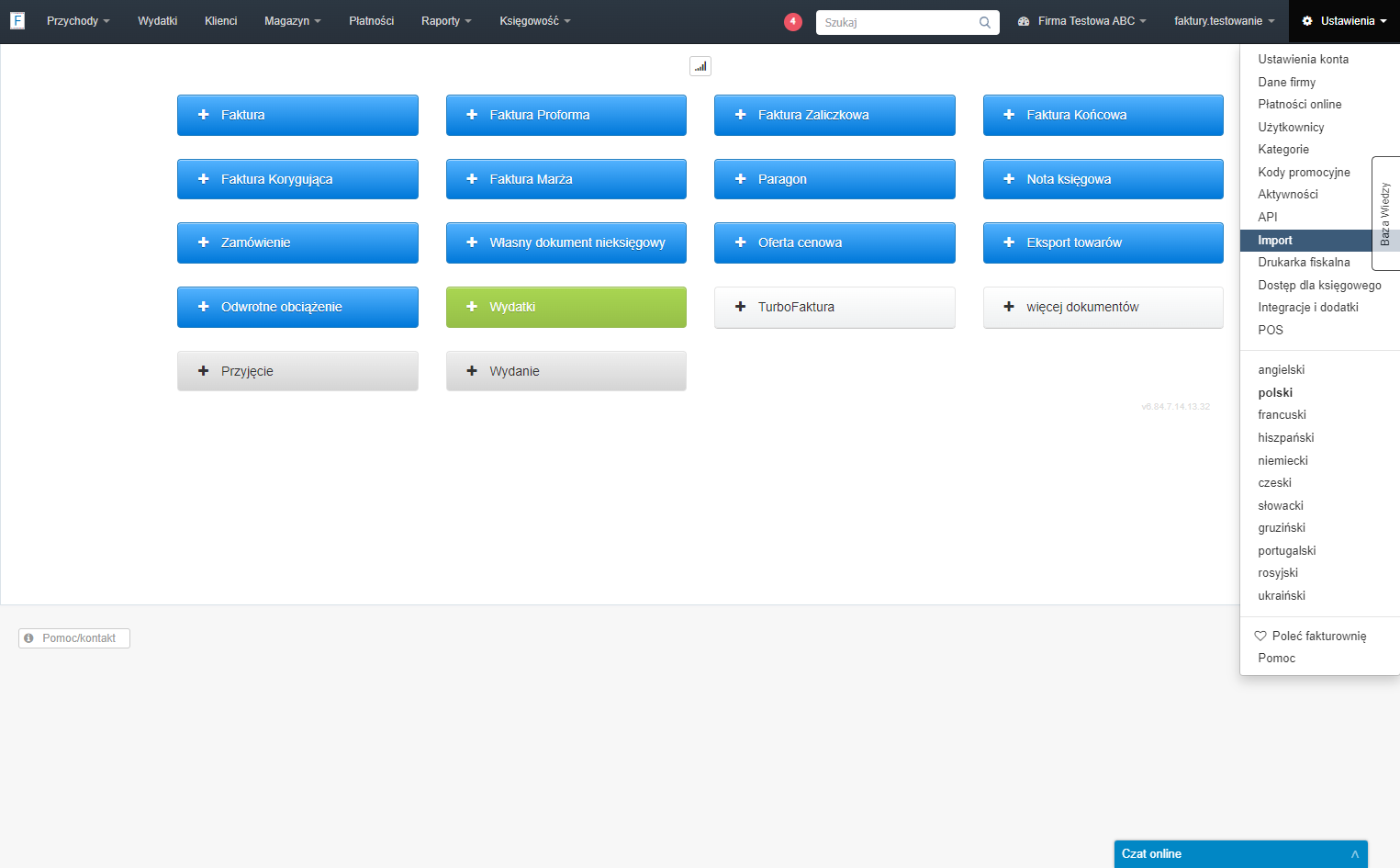Click the info icon in Pomoc/kontakt

(29, 638)
